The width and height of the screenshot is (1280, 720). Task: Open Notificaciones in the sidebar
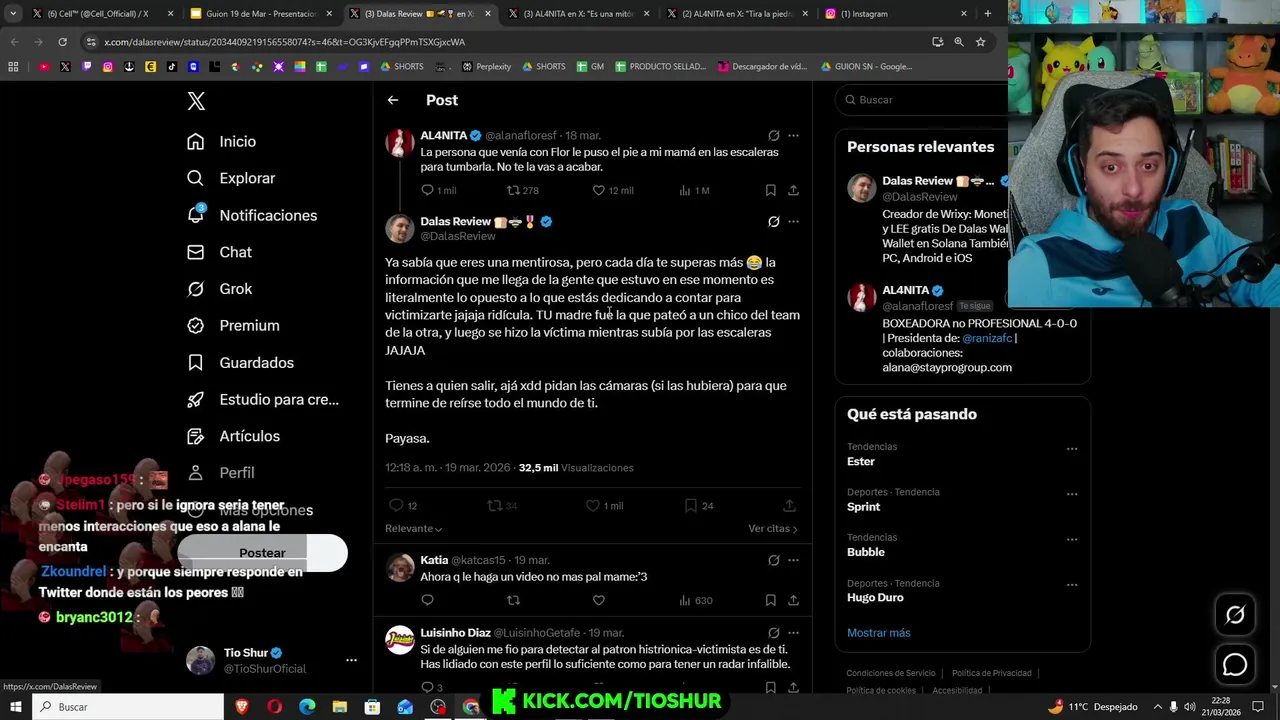(x=252, y=215)
